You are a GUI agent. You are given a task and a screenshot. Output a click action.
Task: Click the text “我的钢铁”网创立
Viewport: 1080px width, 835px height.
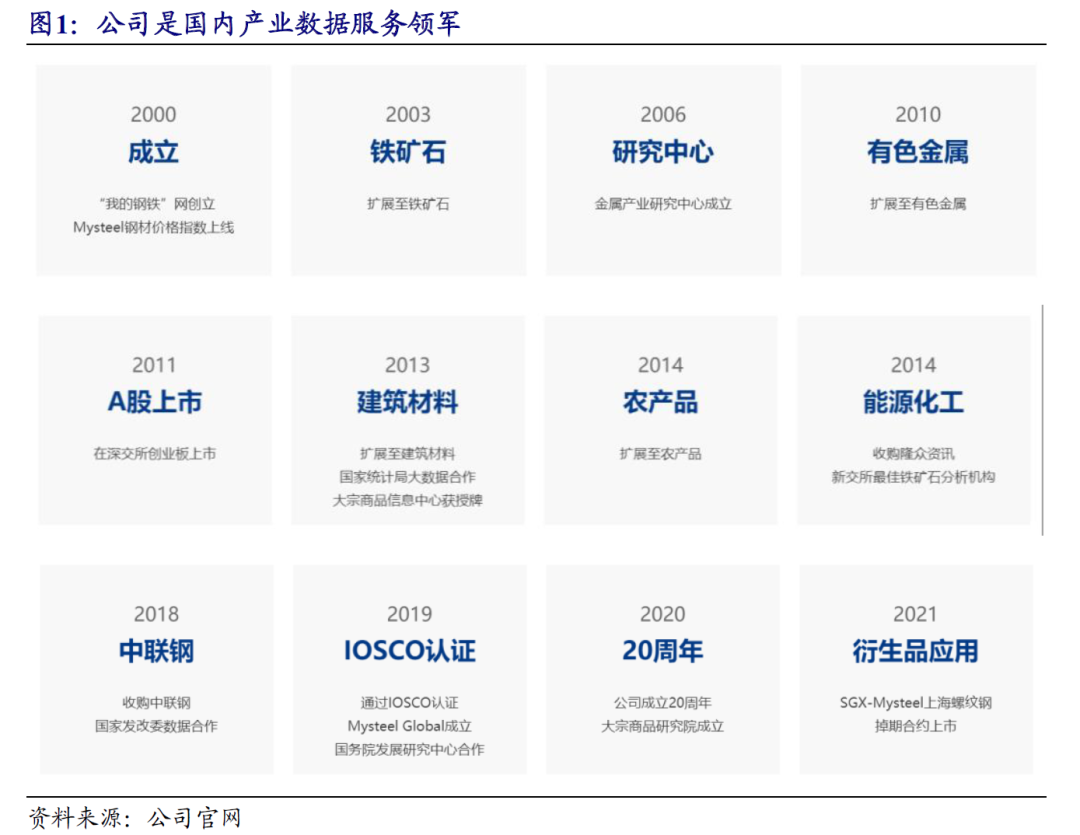(156, 204)
